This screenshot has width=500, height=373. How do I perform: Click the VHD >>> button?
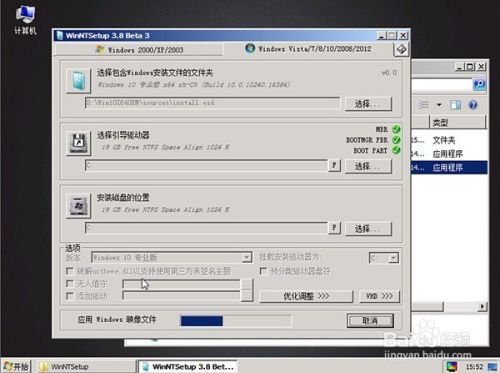(x=379, y=296)
